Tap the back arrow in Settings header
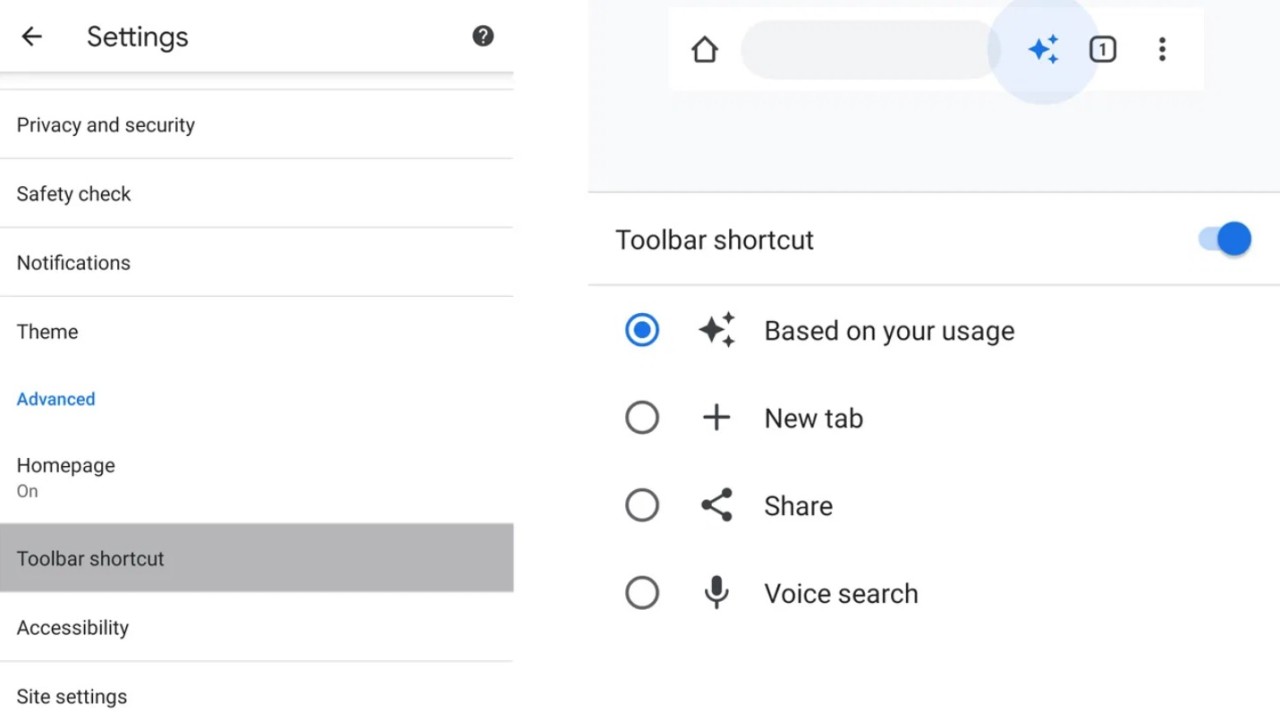This screenshot has height=720, width=1280. pyautogui.click(x=32, y=37)
